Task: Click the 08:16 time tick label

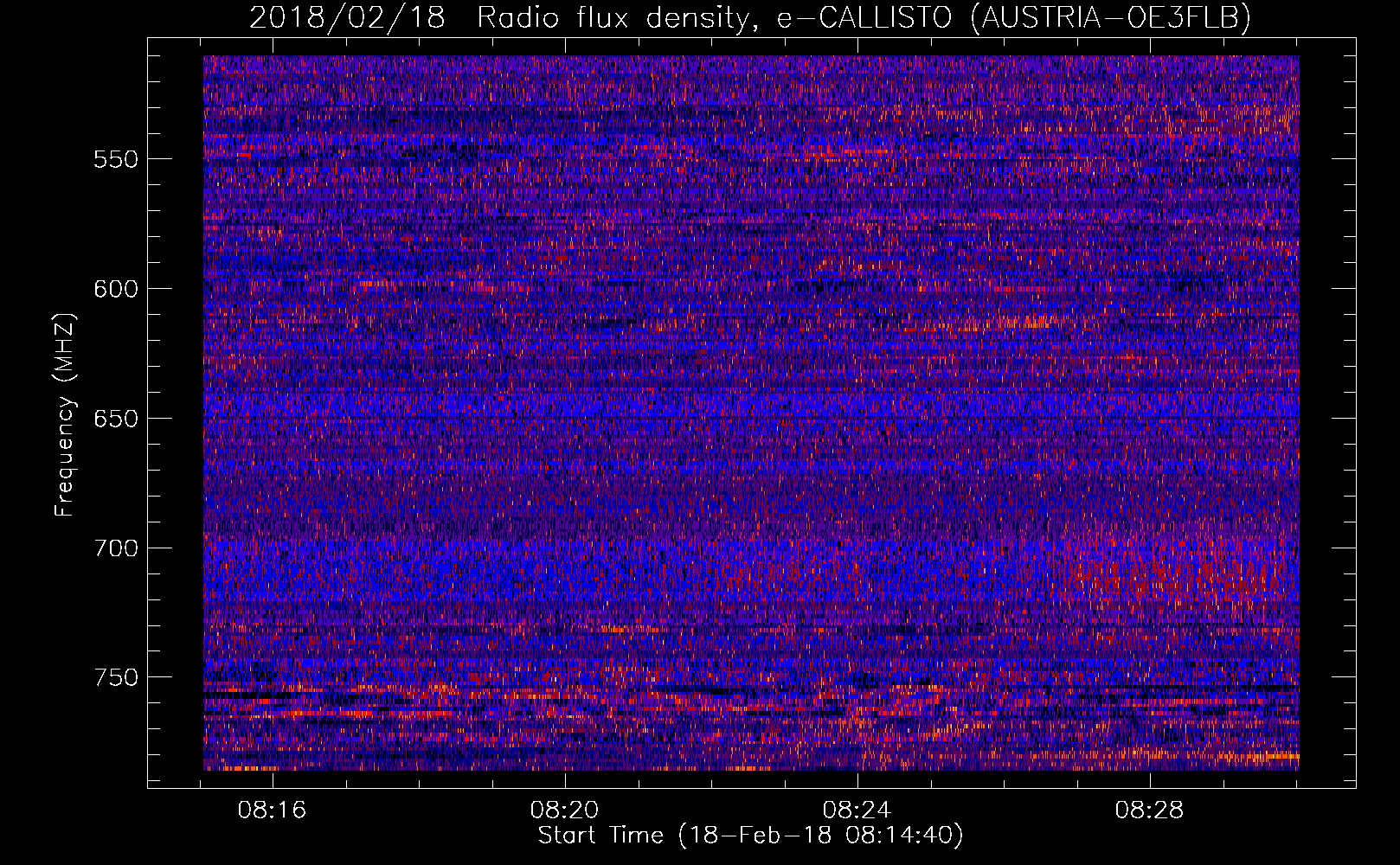Action: click(273, 811)
